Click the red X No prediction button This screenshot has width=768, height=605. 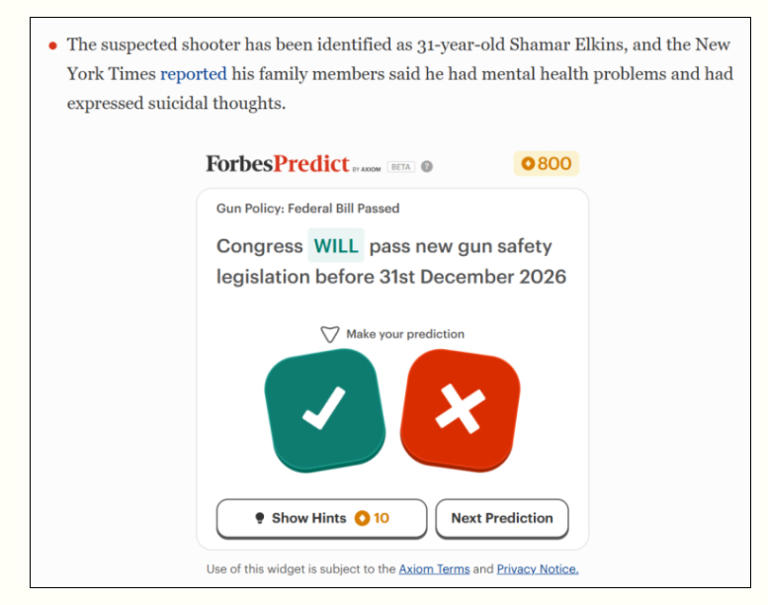[460, 409]
